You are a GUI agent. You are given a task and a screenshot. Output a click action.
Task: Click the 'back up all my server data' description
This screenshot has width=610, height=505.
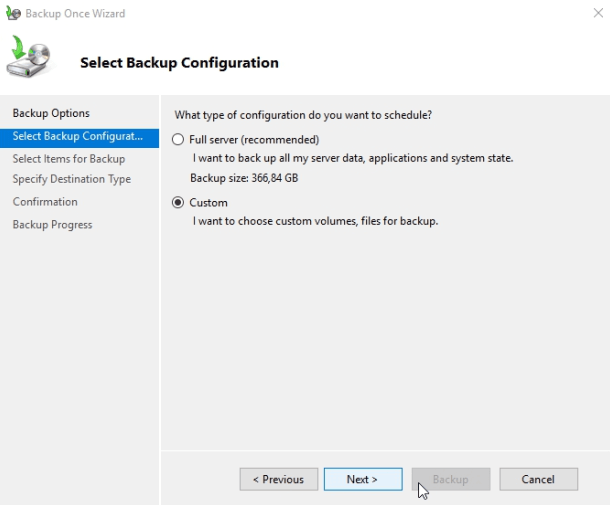pyautogui.click(x=352, y=158)
